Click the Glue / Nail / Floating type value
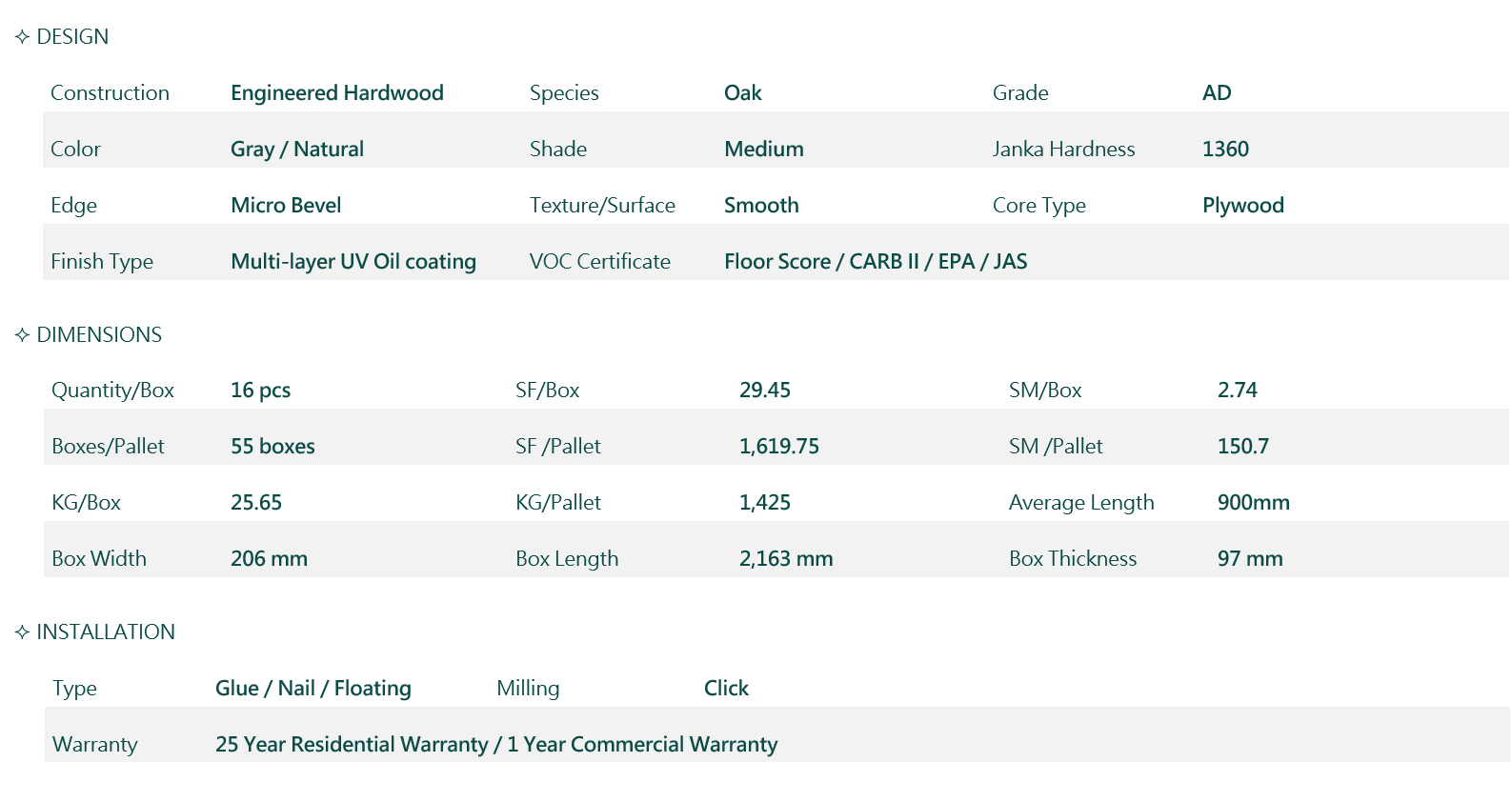 312,689
